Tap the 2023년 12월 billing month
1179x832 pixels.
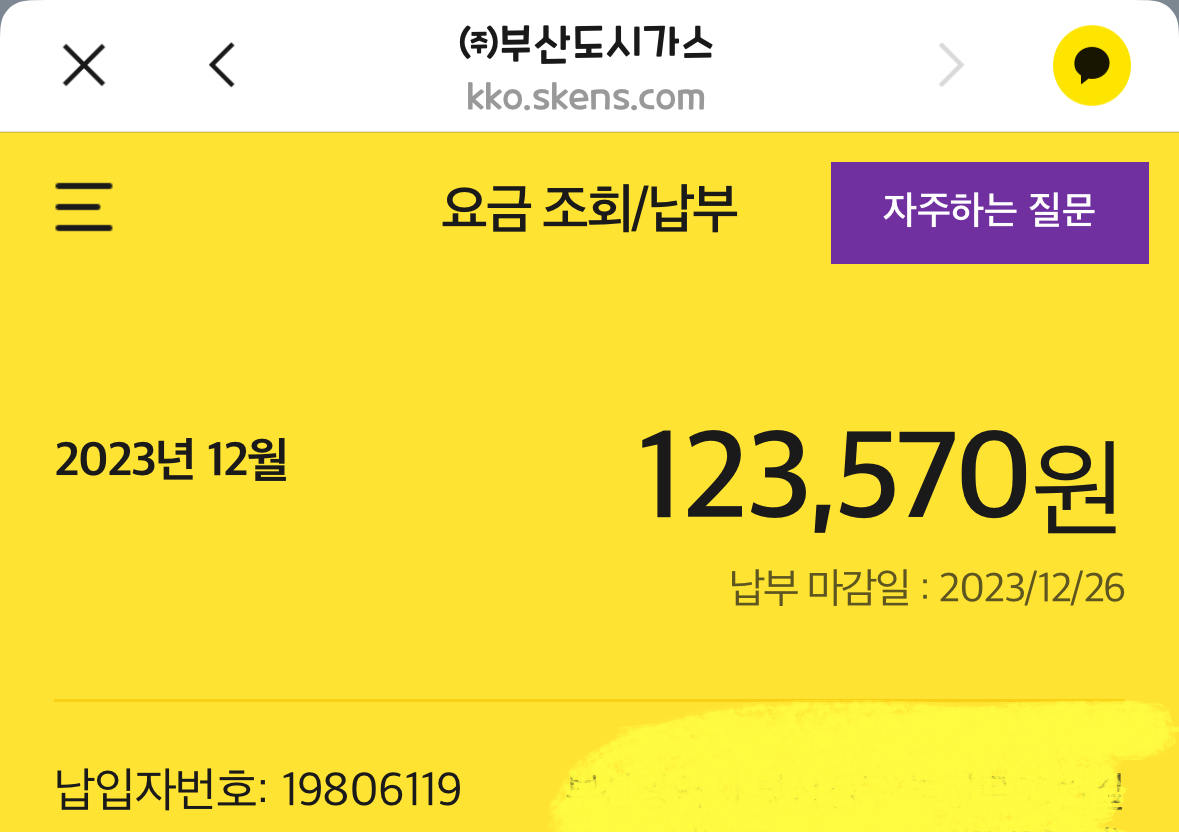[171, 460]
